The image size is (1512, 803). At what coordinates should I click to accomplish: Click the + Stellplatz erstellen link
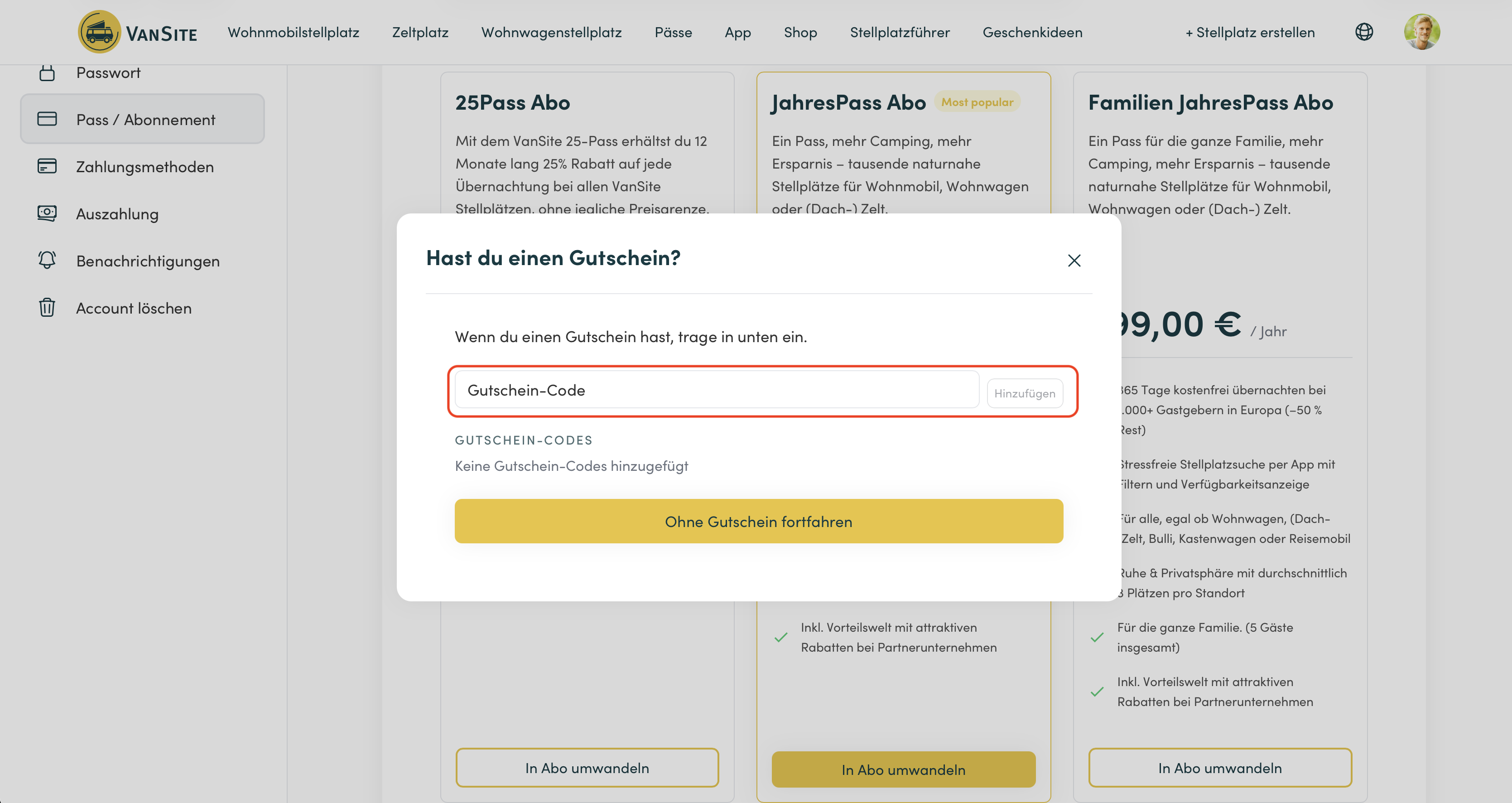[x=1250, y=32]
